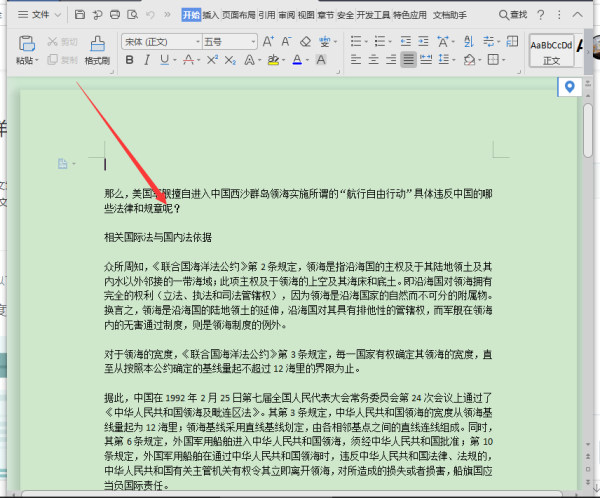600x498 pixels.
Task: Toggle bold formatting
Action: coord(128,61)
